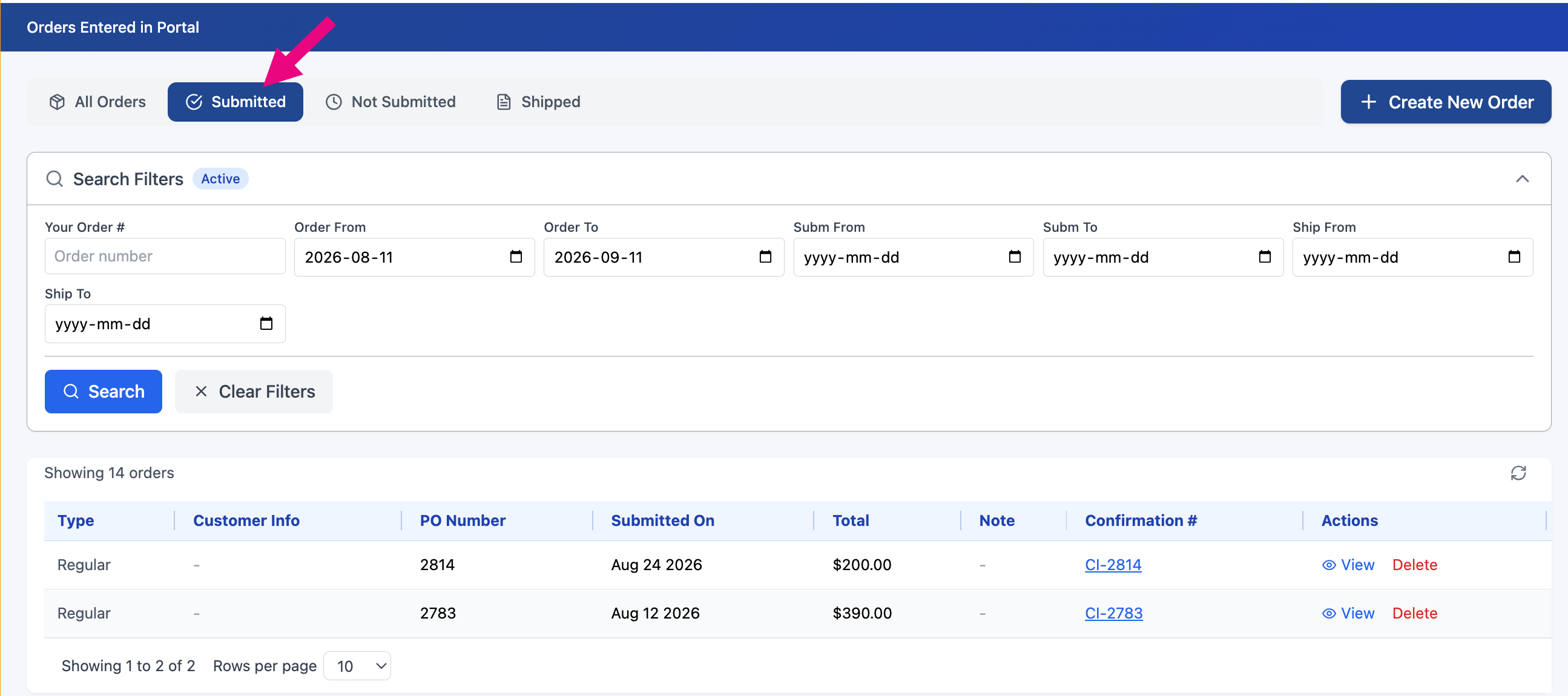This screenshot has height=696, width=1568.
Task: Click the Submitted On column header
Action: pyautogui.click(x=662, y=520)
